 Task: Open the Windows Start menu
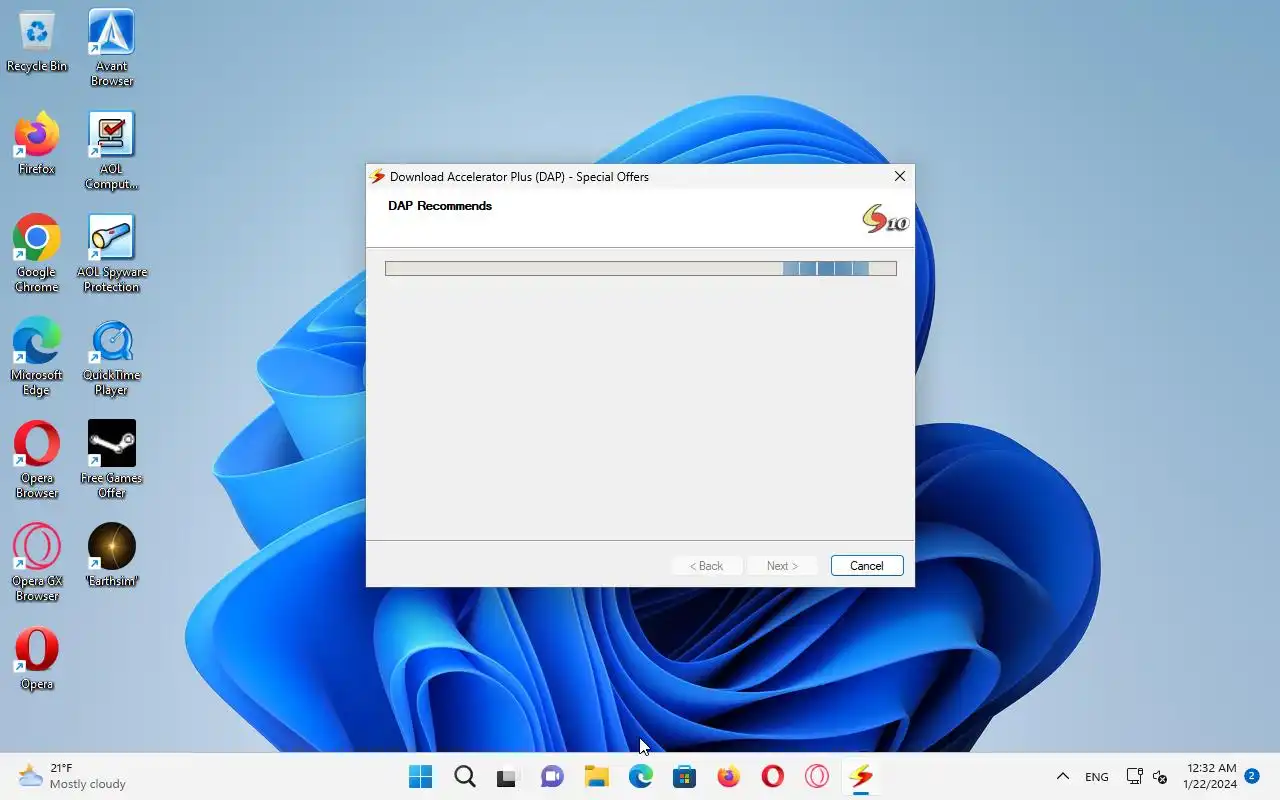click(421, 776)
